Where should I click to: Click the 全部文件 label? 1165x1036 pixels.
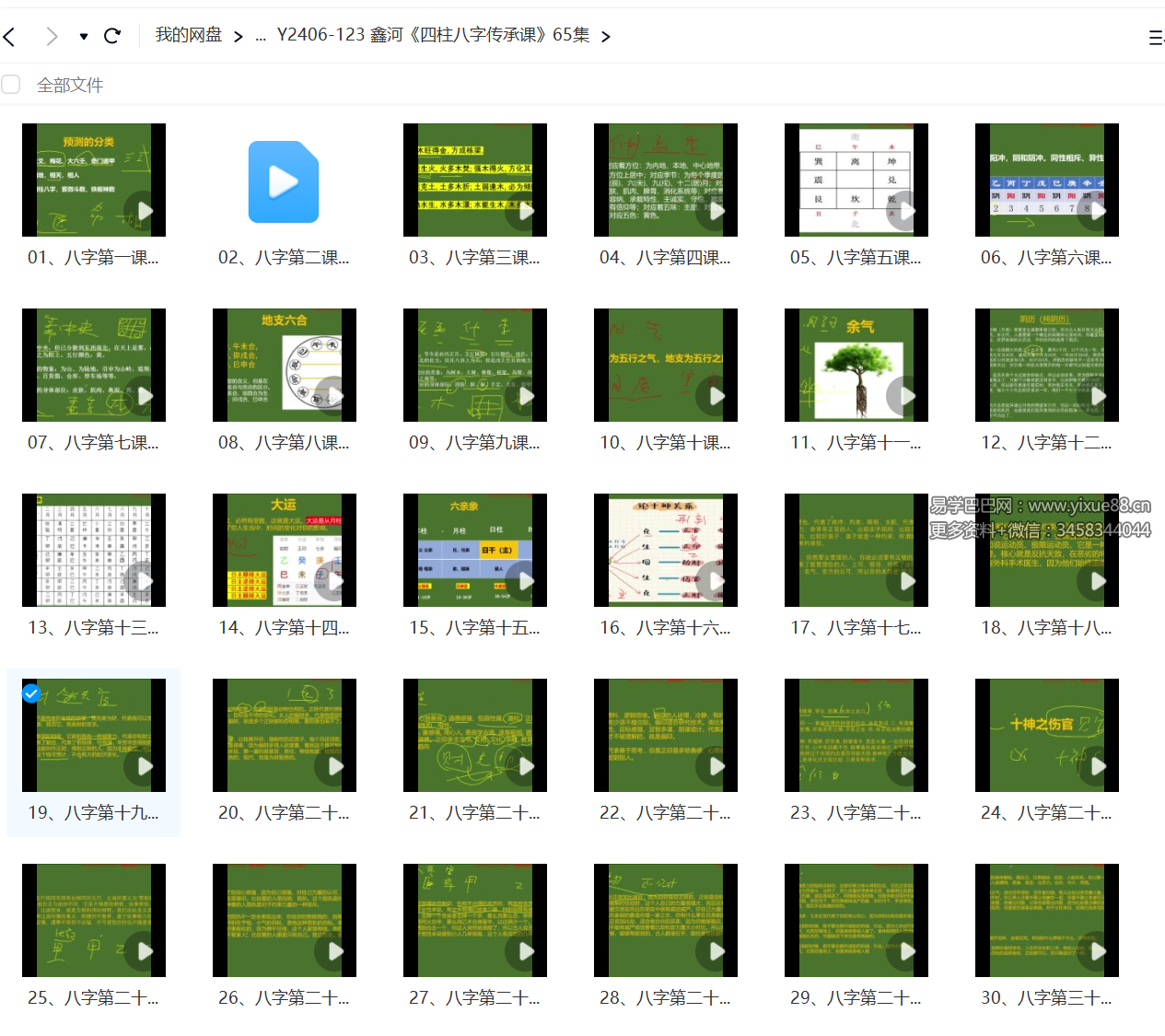[70, 85]
